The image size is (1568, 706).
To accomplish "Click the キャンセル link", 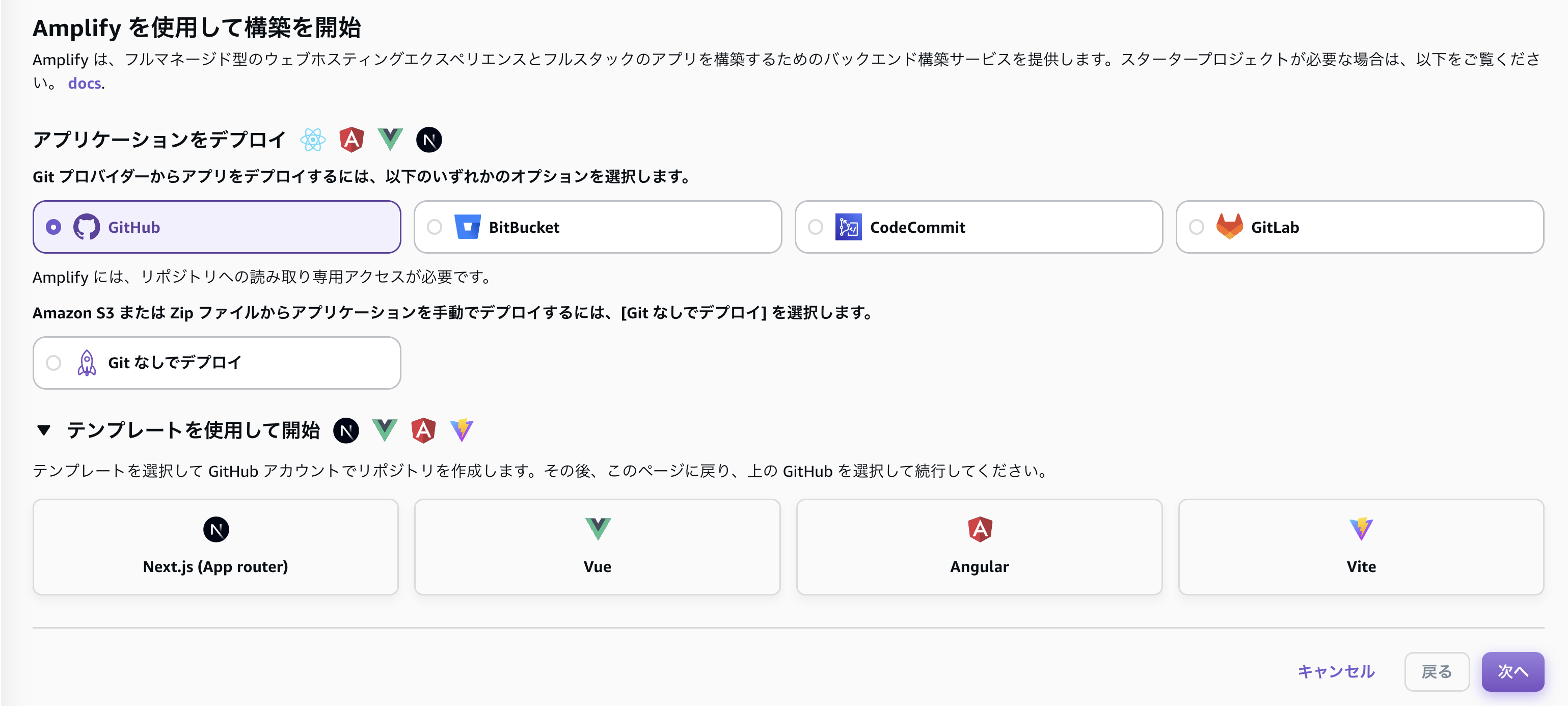I will coord(1336,671).
